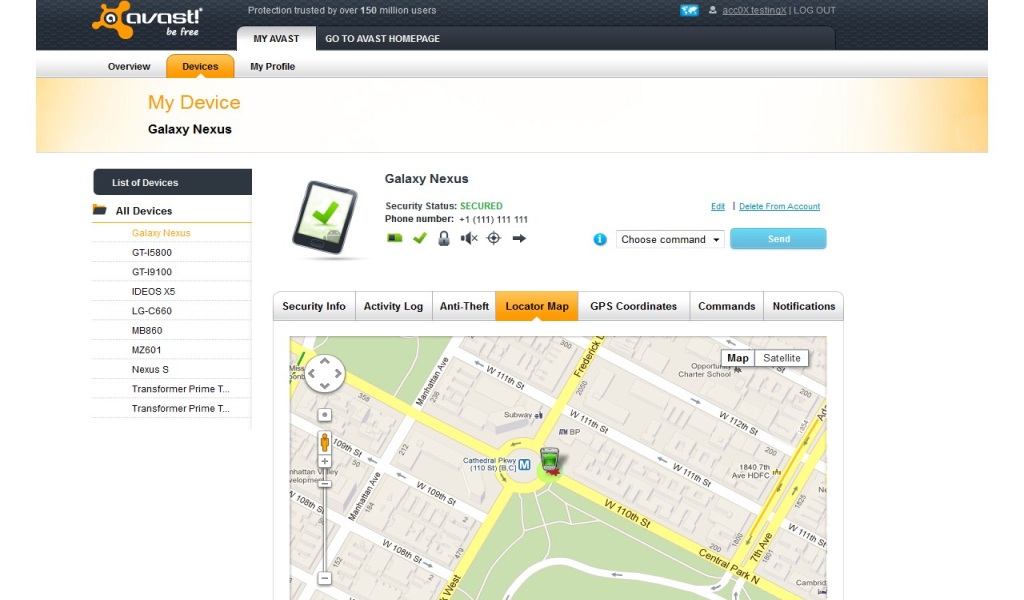Mute the device using the speaker icon
This screenshot has width=1024, height=600.
466,238
